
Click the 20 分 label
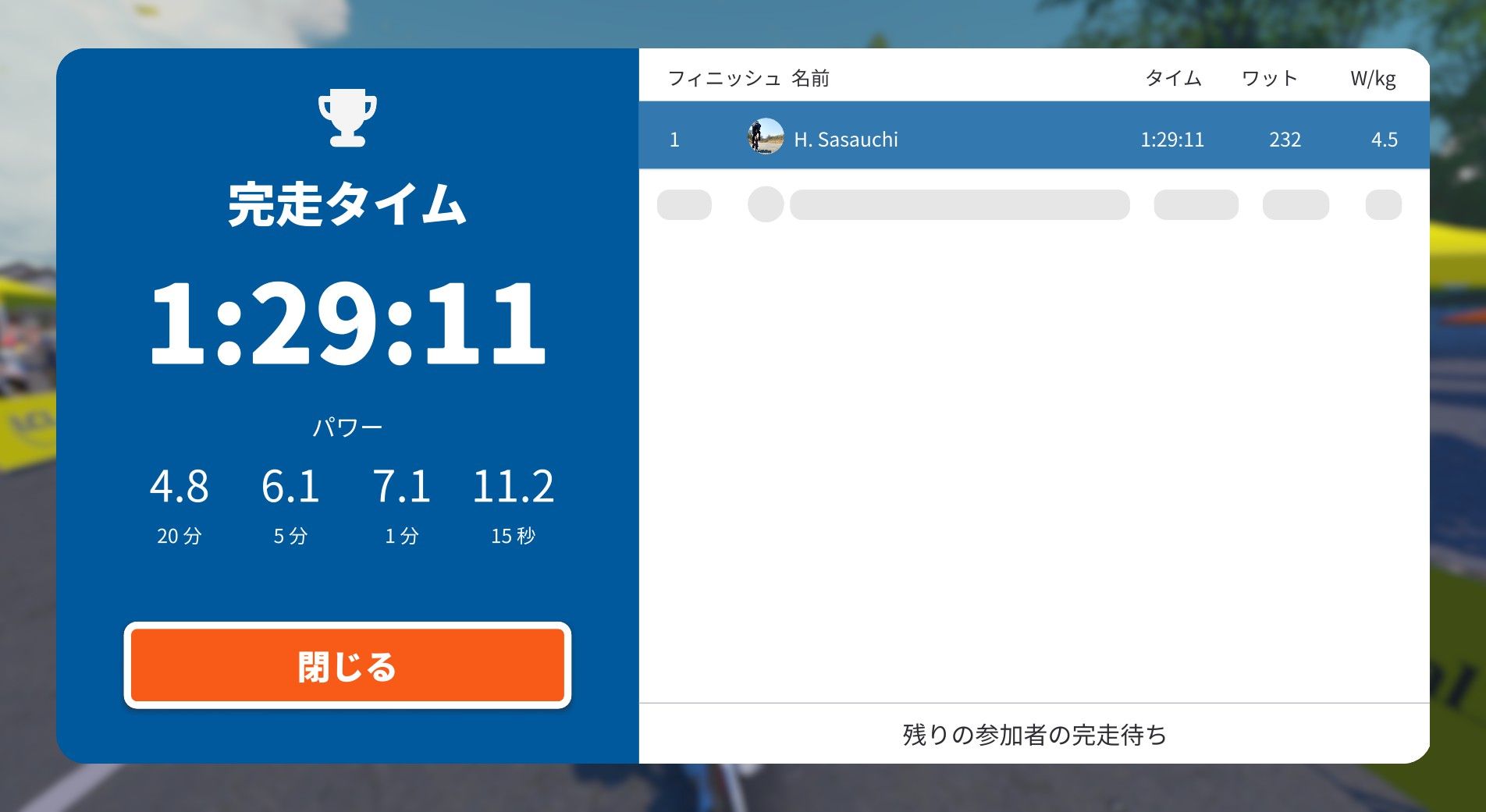pos(180,536)
